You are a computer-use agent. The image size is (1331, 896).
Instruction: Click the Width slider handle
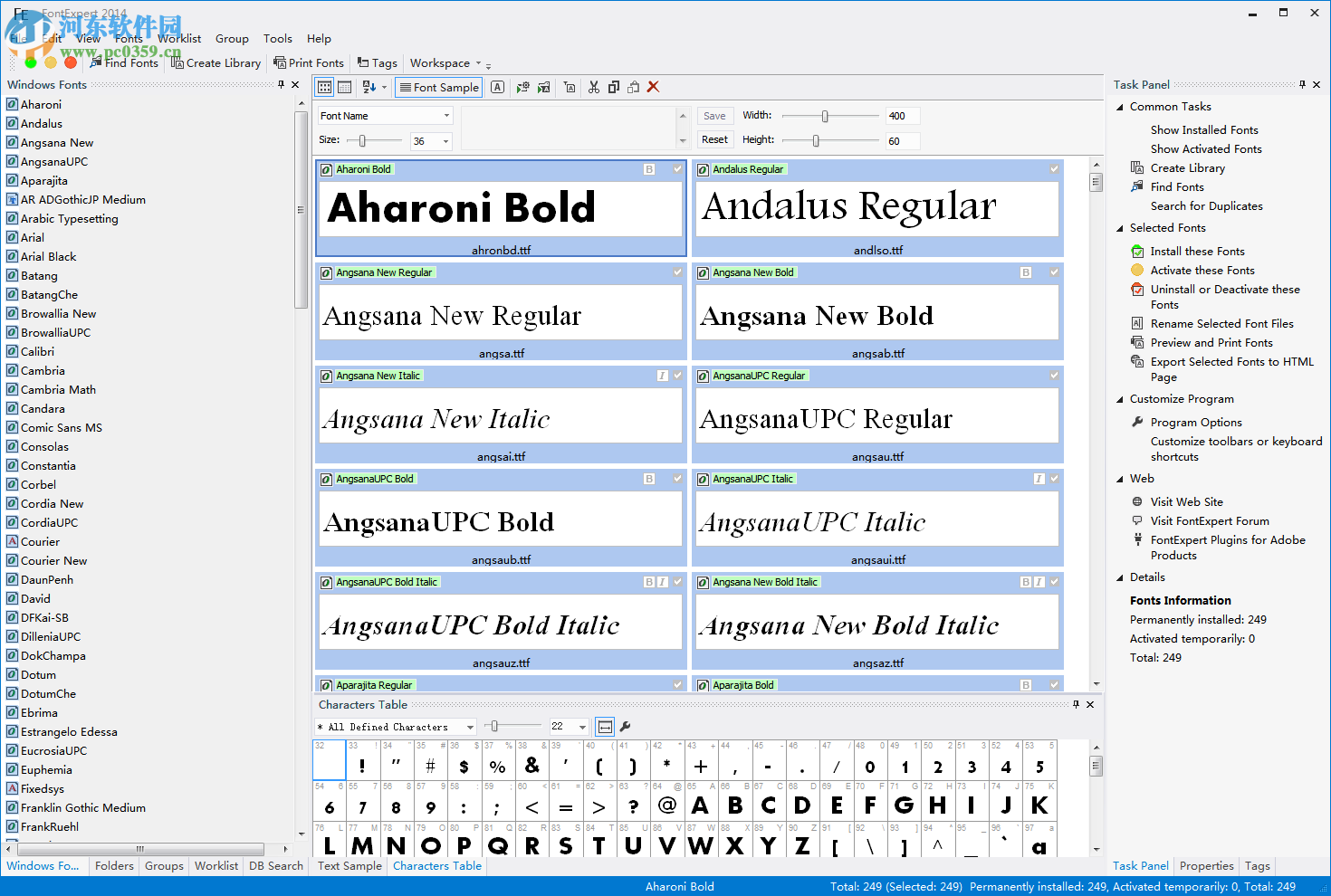click(825, 116)
